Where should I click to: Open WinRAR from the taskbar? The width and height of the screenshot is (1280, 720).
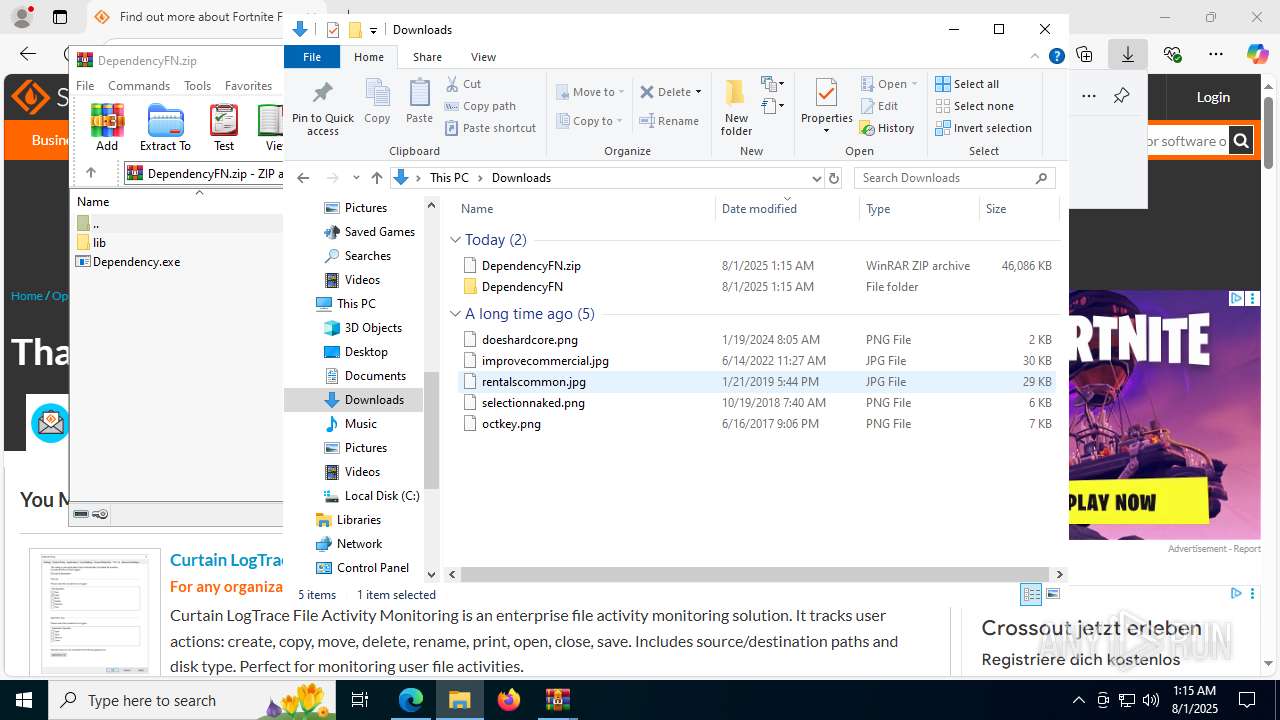[557, 700]
